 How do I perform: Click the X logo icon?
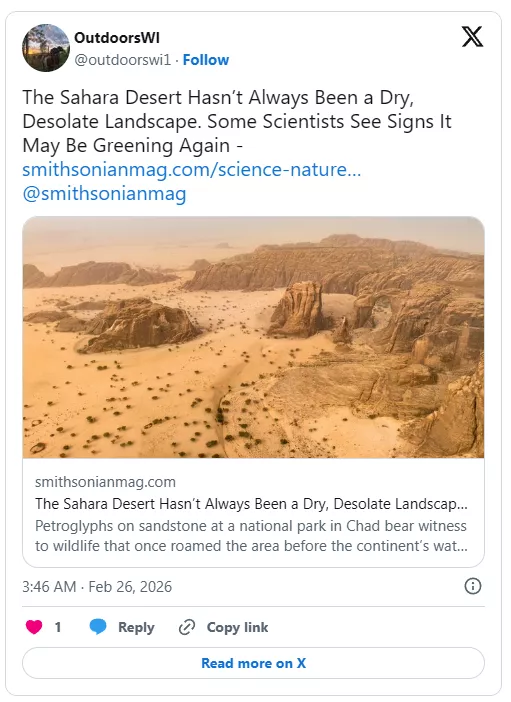[472, 36]
